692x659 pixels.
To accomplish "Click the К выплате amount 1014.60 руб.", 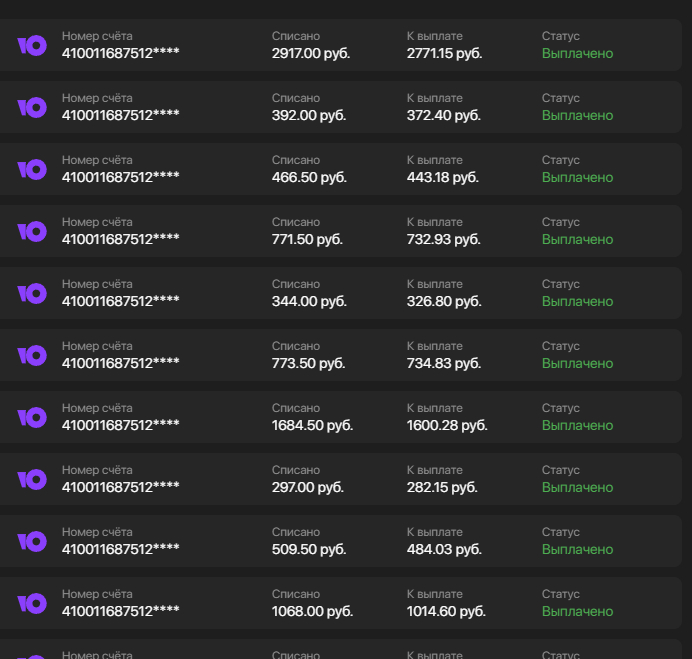I will 446,611.
